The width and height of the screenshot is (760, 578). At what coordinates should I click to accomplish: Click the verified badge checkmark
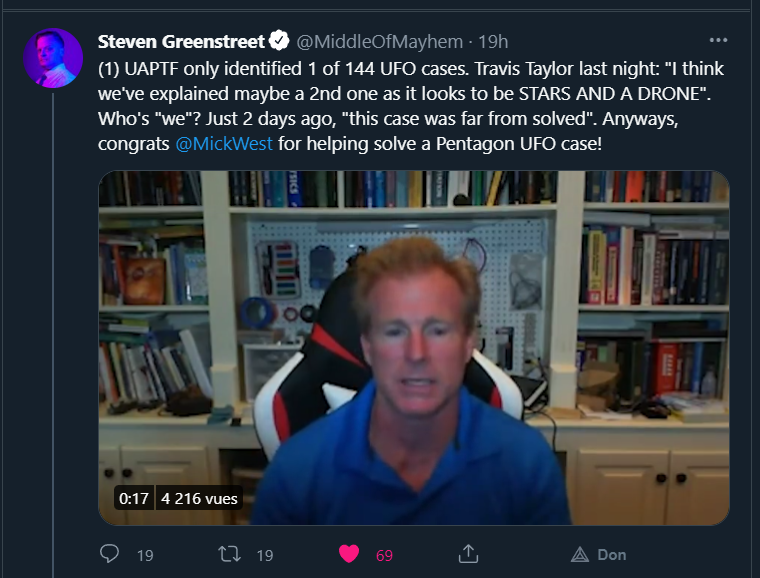pos(279,41)
